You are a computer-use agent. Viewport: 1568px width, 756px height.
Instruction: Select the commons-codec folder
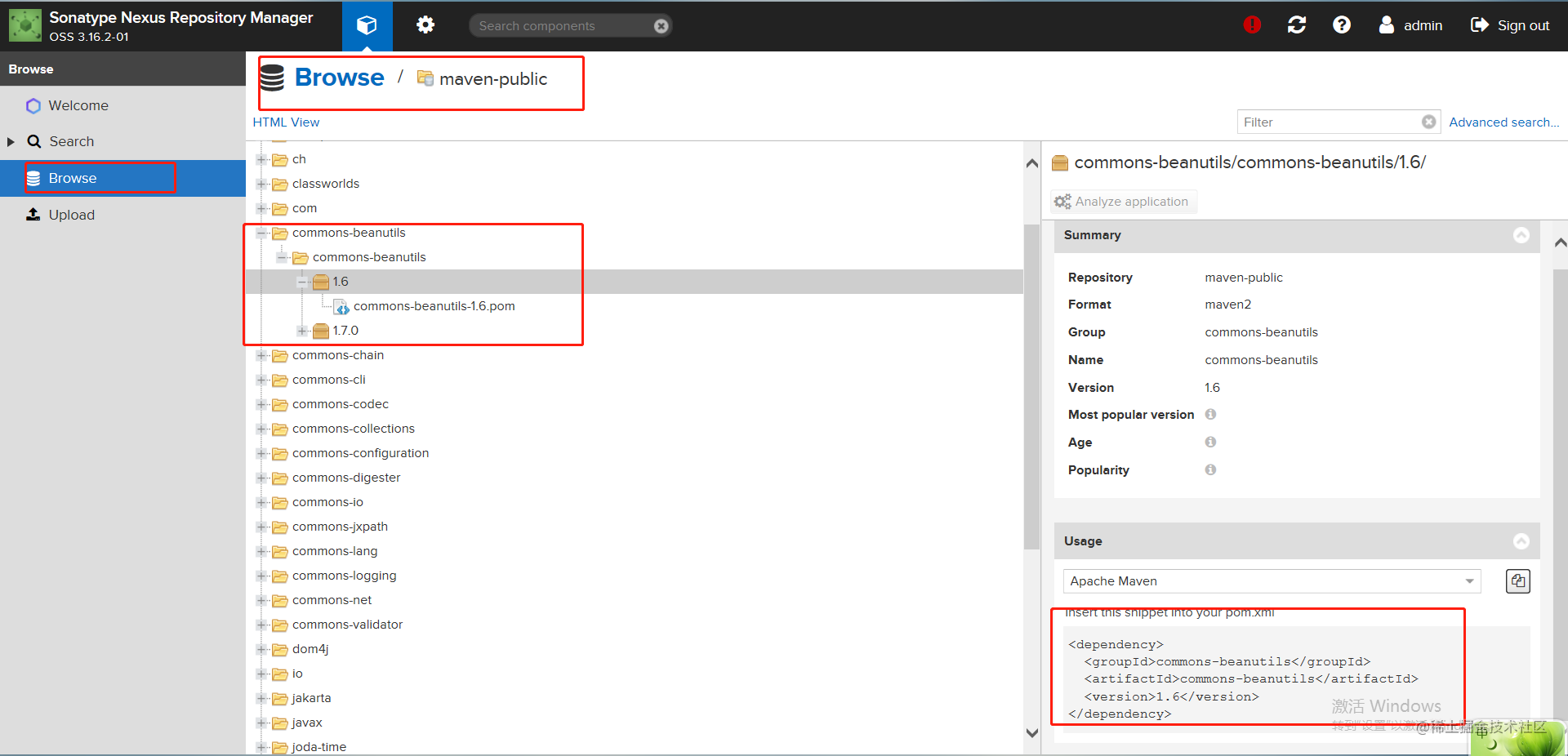tap(340, 404)
